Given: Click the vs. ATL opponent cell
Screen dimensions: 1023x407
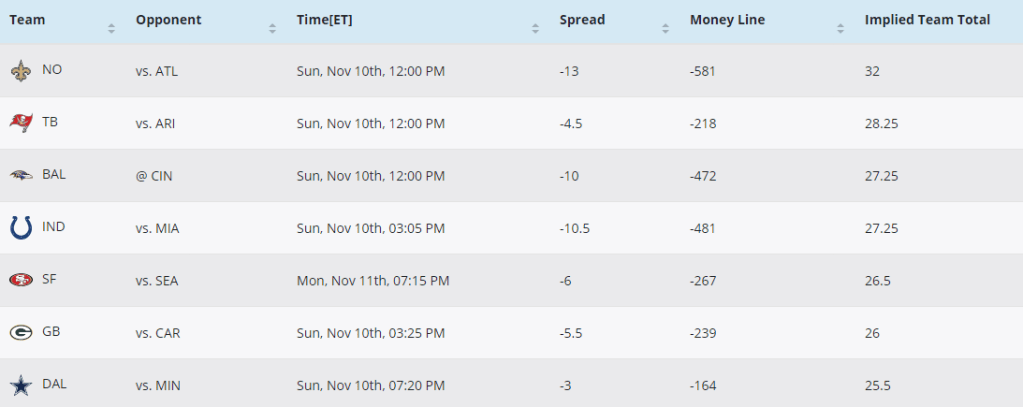Looking at the screenshot, I should (156, 71).
